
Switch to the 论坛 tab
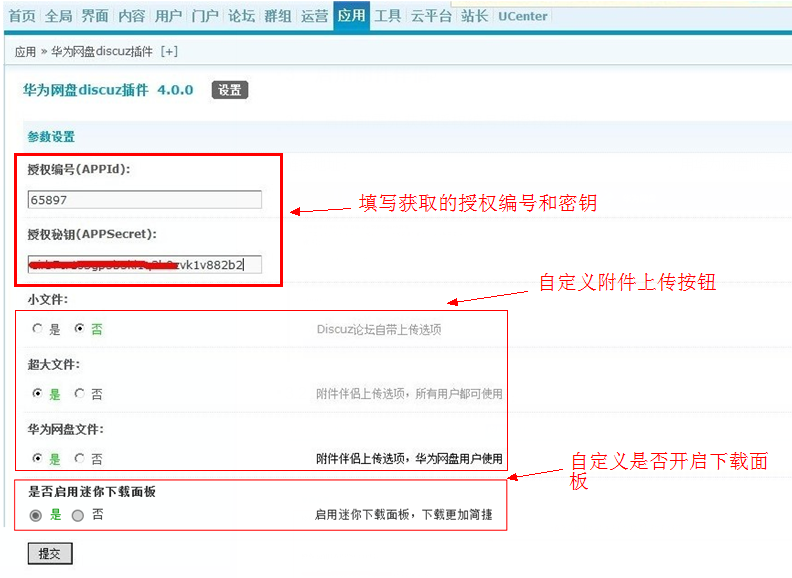241,16
